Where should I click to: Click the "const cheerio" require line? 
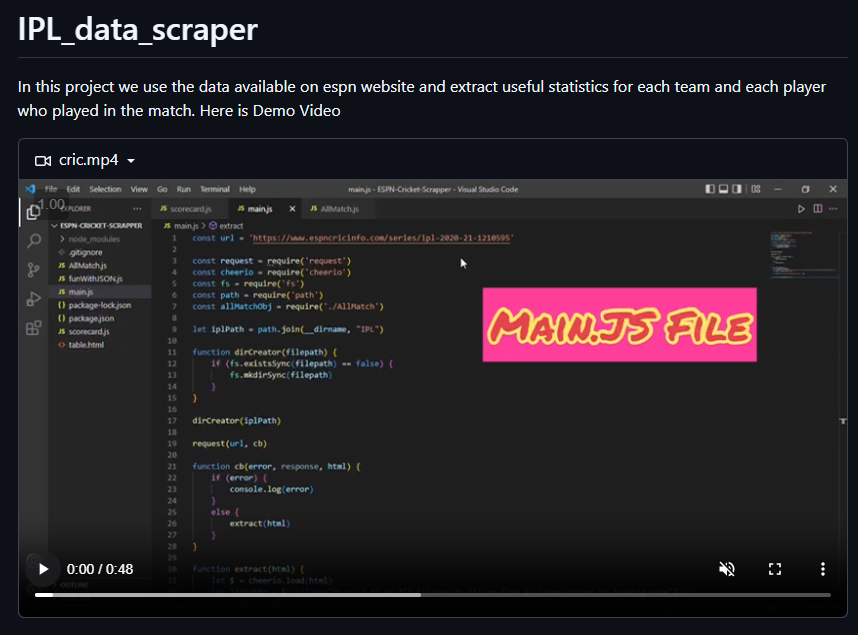point(271,272)
